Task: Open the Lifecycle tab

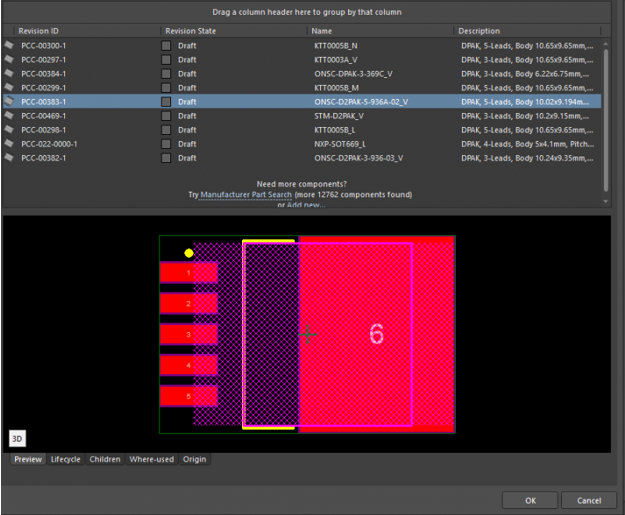Action: [x=65, y=459]
